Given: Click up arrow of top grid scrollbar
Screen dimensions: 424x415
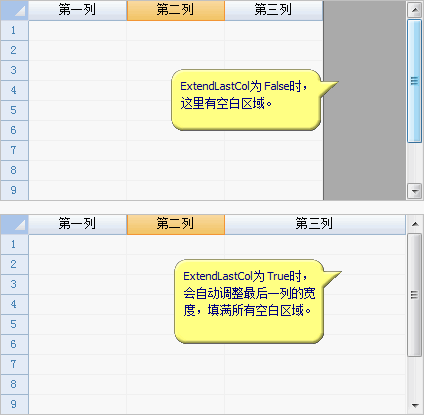Looking at the screenshot, I should click(415, 10).
